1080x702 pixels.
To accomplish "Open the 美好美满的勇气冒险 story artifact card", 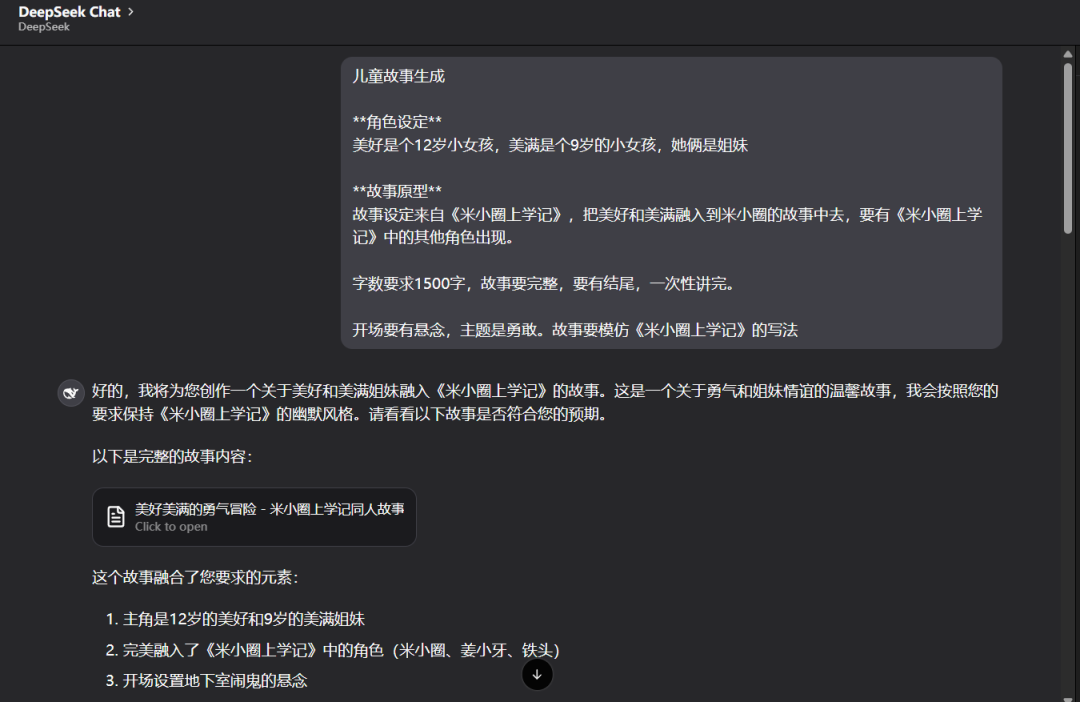I will [x=254, y=517].
